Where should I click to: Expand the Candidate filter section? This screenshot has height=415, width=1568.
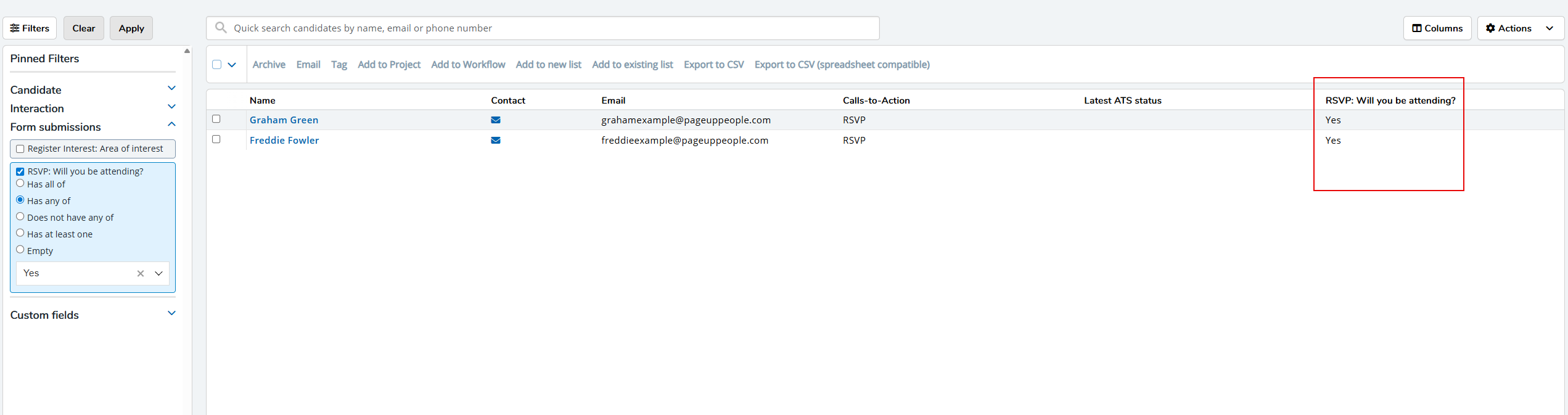(171, 89)
